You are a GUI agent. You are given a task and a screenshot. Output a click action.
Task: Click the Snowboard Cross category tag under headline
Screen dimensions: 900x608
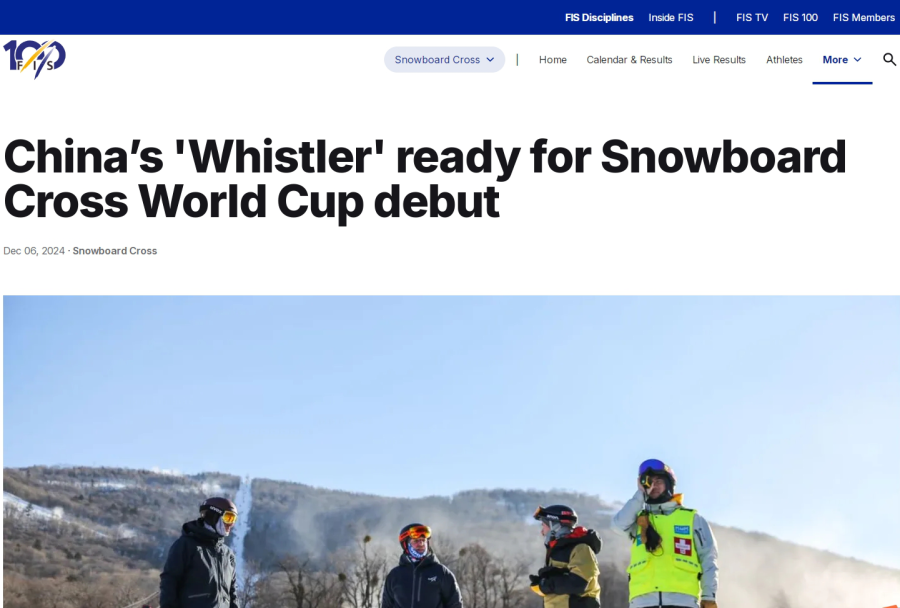pyautogui.click(x=115, y=251)
